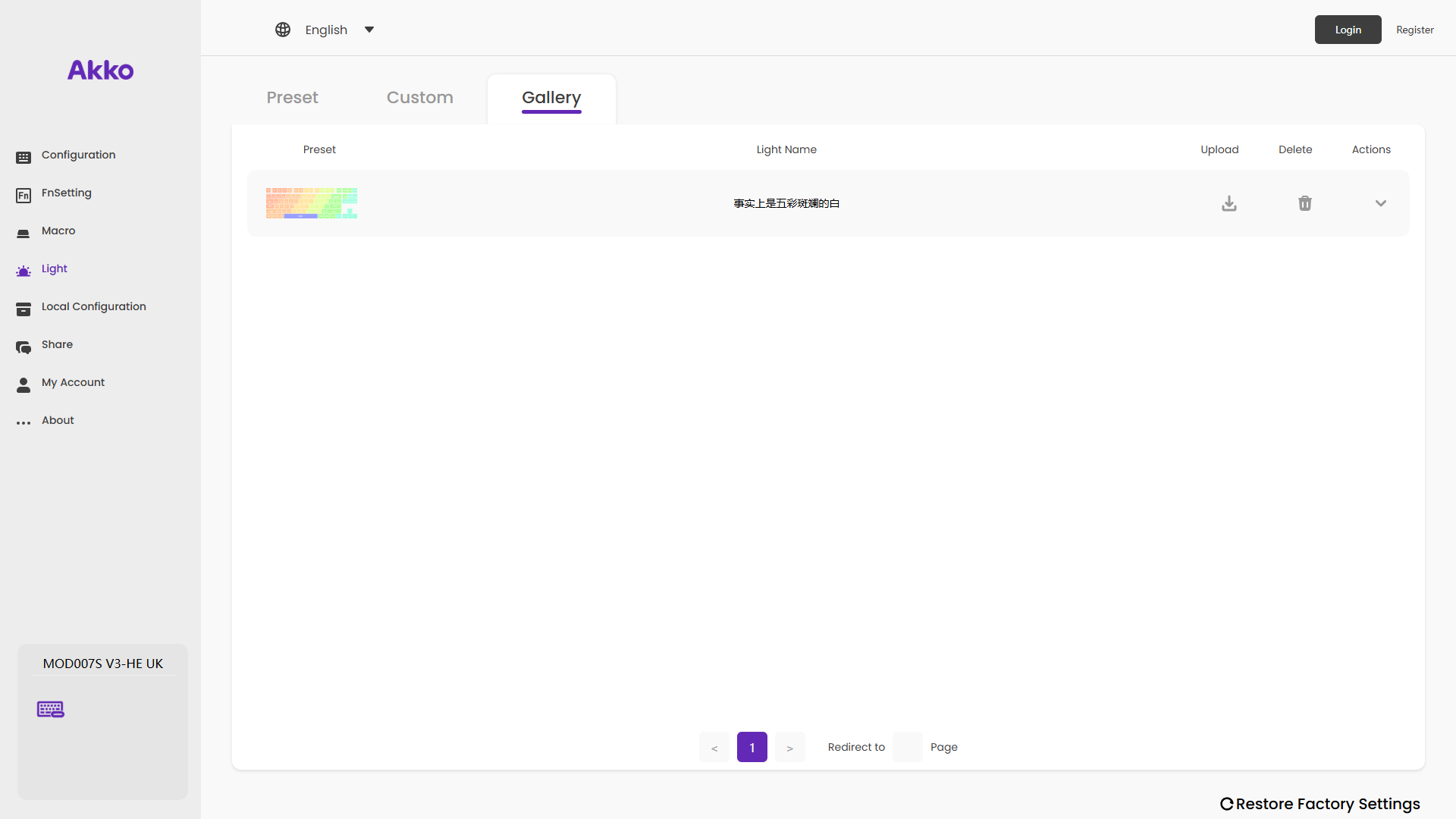The image size is (1456, 819).
Task: Click the download icon in Upload column
Action: (1229, 203)
